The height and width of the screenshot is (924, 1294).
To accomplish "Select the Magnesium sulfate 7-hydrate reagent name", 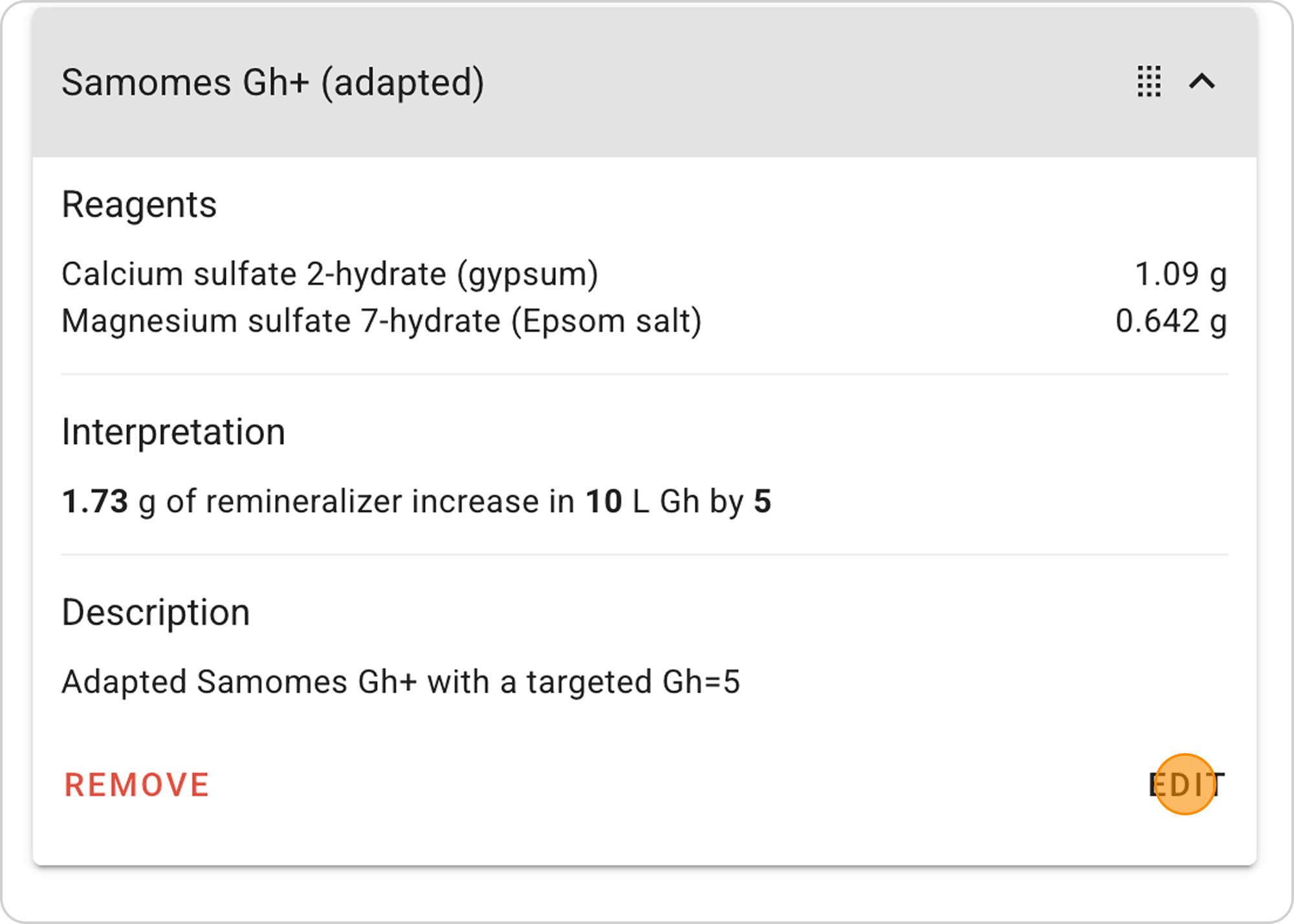I will (x=381, y=321).
